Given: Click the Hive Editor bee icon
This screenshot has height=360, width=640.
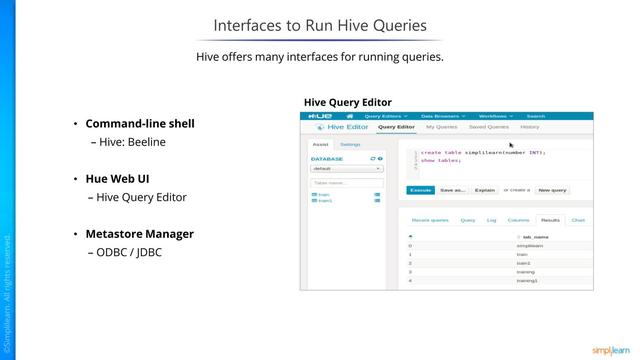Looking at the screenshot, I should click(320, 127).
